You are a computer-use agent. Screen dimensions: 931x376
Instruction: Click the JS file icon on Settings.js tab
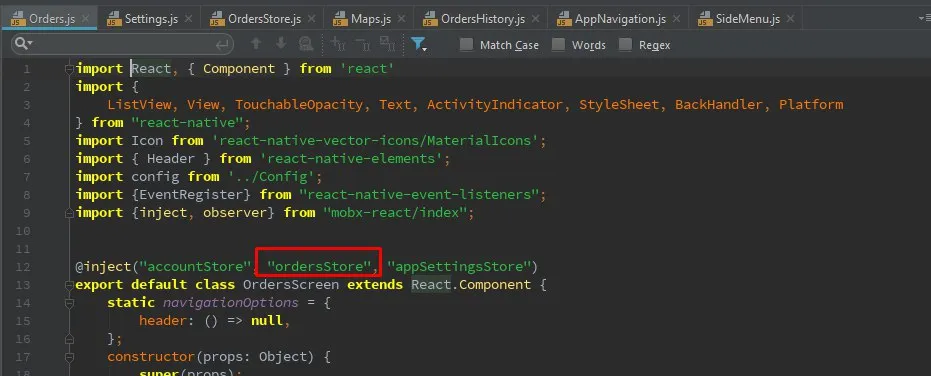coord(114,19)
